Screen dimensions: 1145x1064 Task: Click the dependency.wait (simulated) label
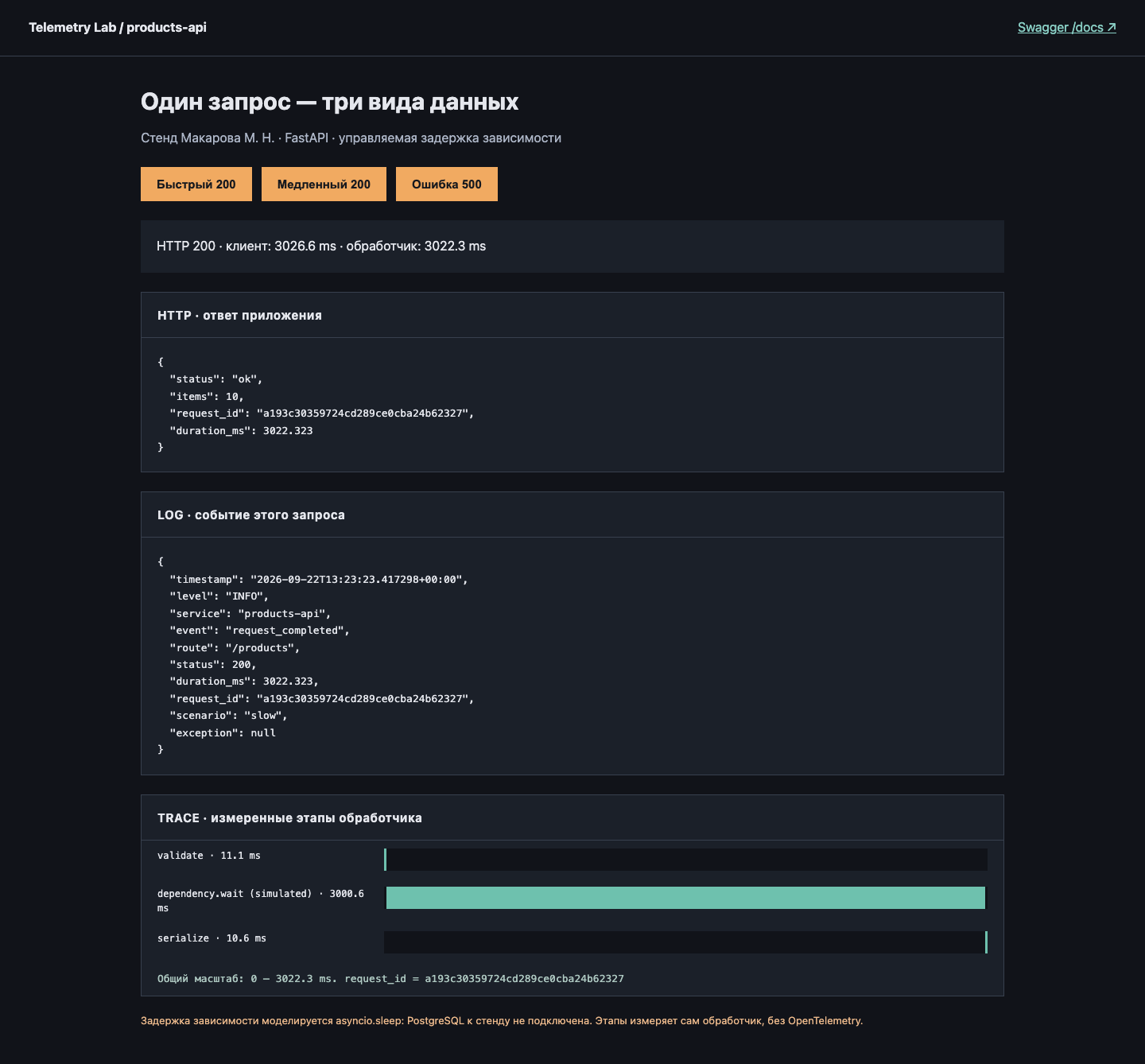[261, 901]
